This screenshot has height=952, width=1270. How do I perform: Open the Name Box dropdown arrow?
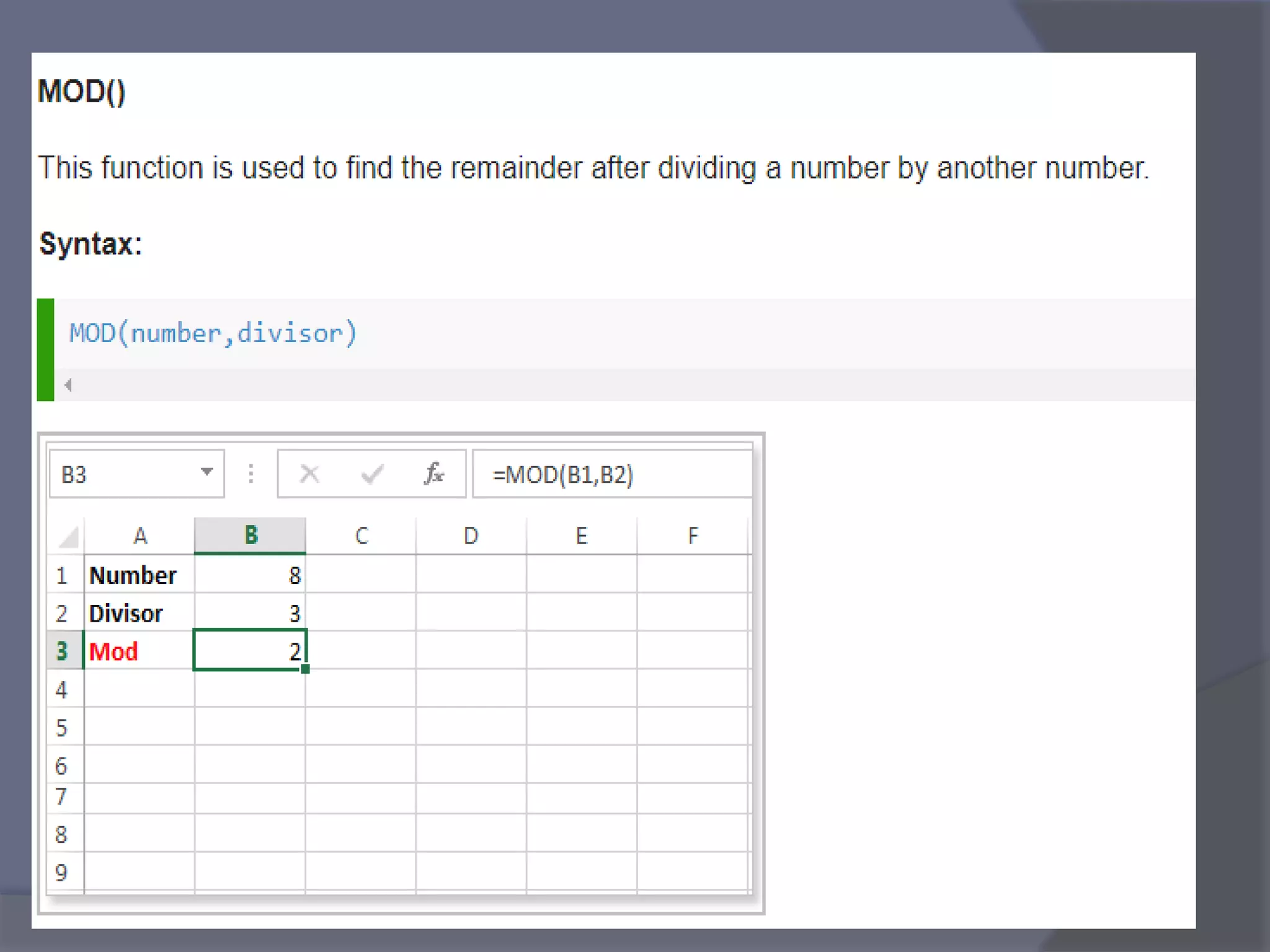tap(207, 472)
